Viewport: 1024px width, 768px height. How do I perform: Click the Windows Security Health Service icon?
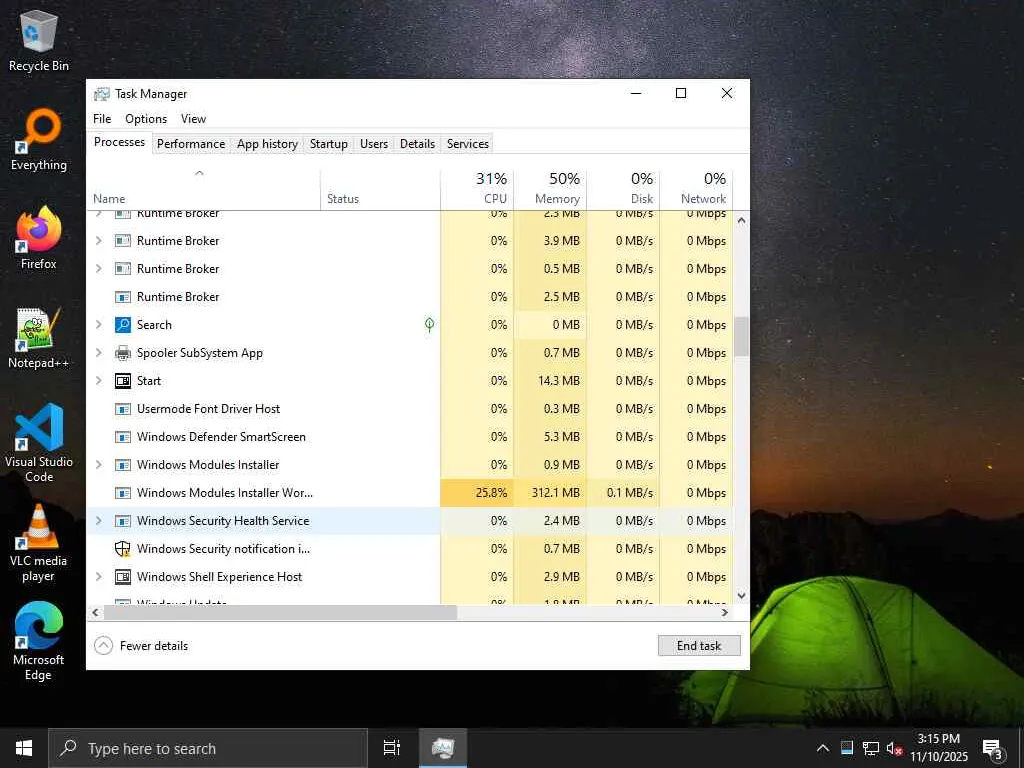(x=123, y=521)
